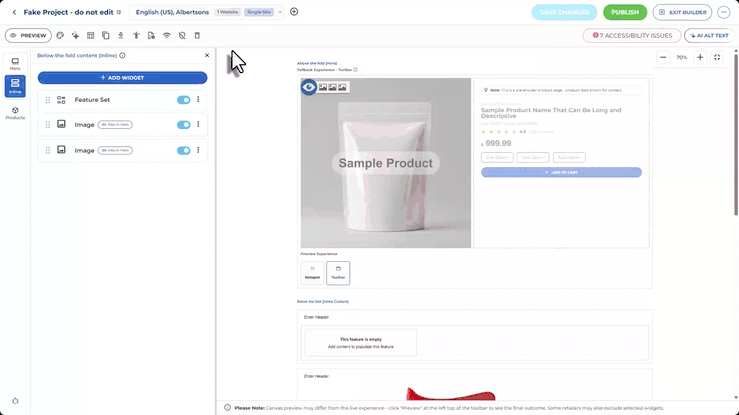Viewport: 739px width, 415px height.
Task: Click the Feature Set row drag handle
Action: [x=48, y=100]
